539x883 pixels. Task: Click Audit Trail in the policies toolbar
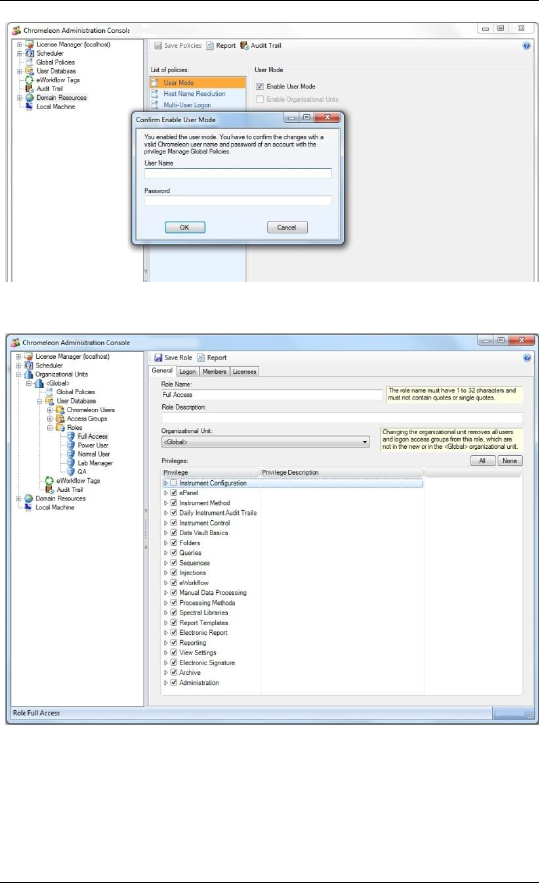pyautogui.click(x=261, y=46)
